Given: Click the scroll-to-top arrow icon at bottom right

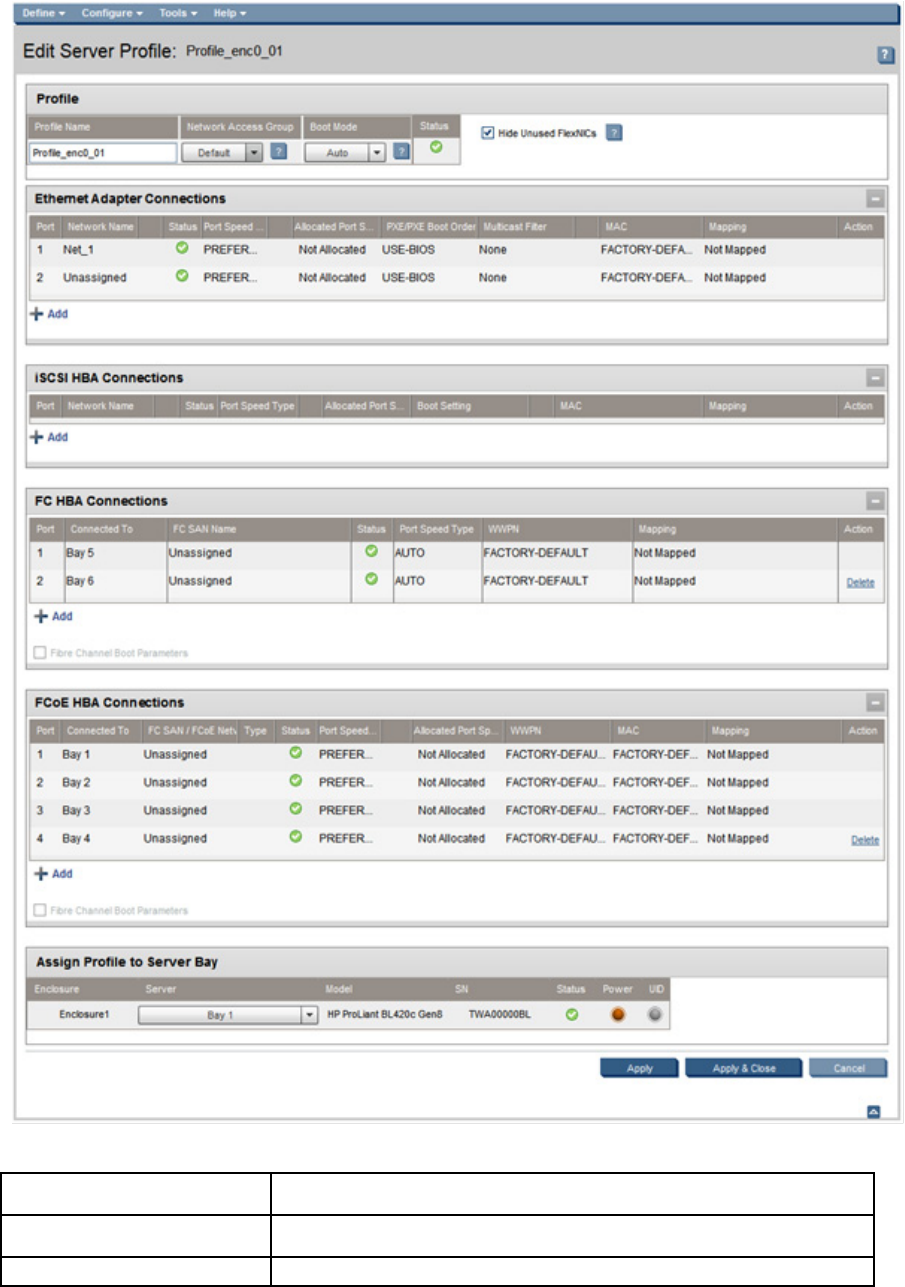Looking at the screenshot, I should click(873, 1111).
